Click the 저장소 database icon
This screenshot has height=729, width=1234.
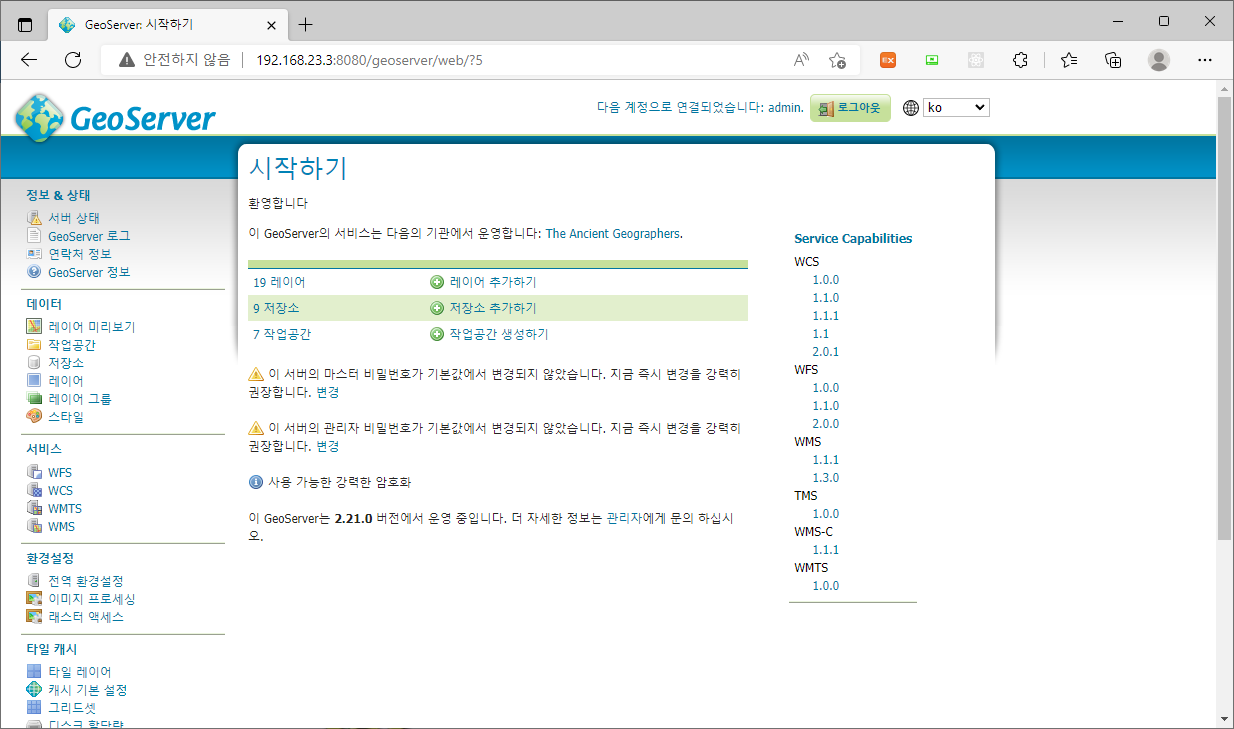pyautogui.click(x=34, y=363)
